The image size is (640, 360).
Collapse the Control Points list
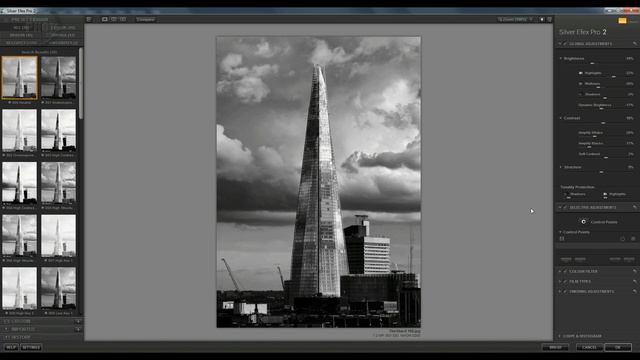pyautogui.click(x=560, y=232)
